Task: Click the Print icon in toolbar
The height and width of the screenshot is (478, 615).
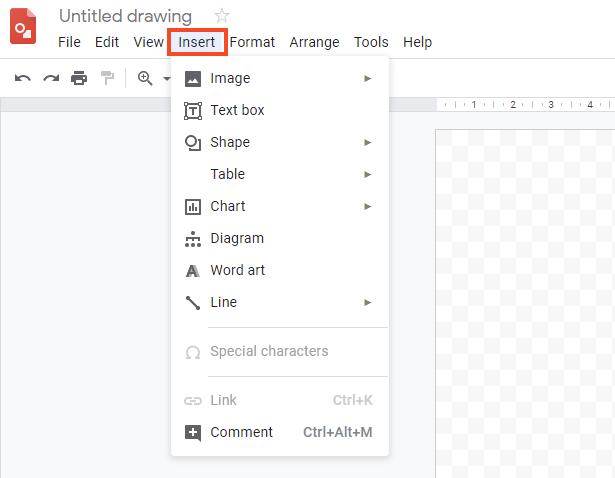Action: click(x=79, y=78)
